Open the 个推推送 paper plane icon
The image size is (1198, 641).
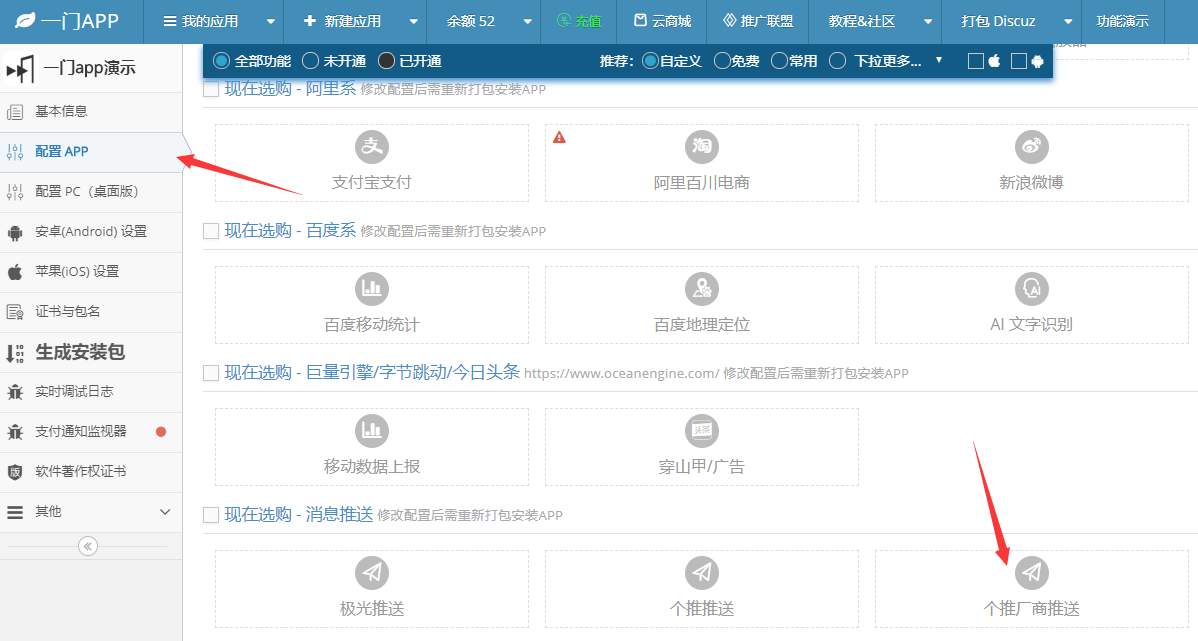pos(701,572)
